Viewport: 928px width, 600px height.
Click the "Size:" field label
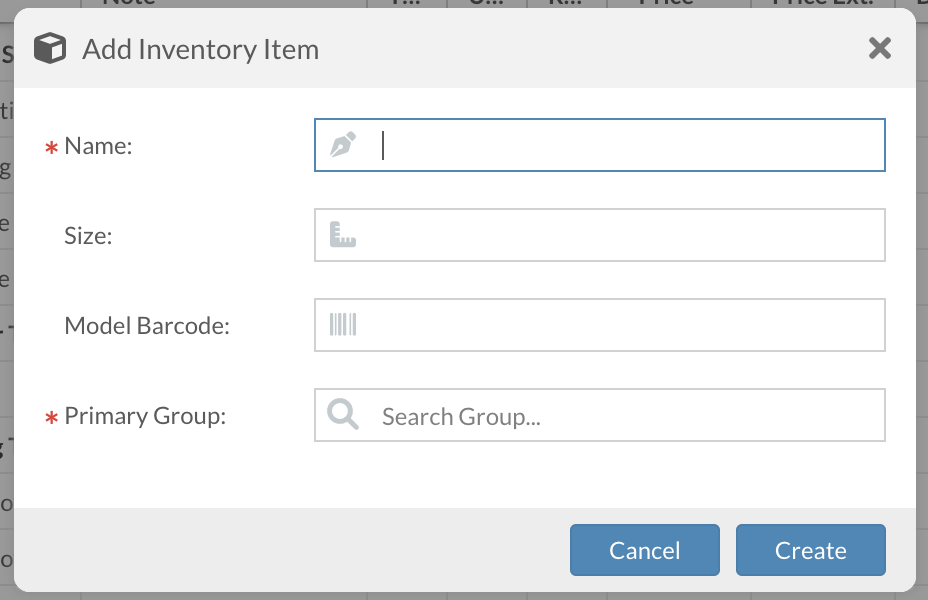pos(88,236)
